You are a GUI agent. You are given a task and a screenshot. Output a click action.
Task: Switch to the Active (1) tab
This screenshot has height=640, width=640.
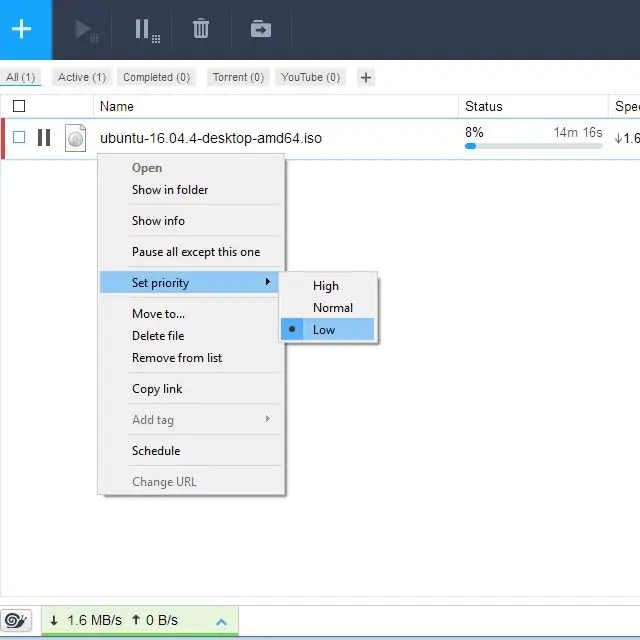click(x=82, y=77)
